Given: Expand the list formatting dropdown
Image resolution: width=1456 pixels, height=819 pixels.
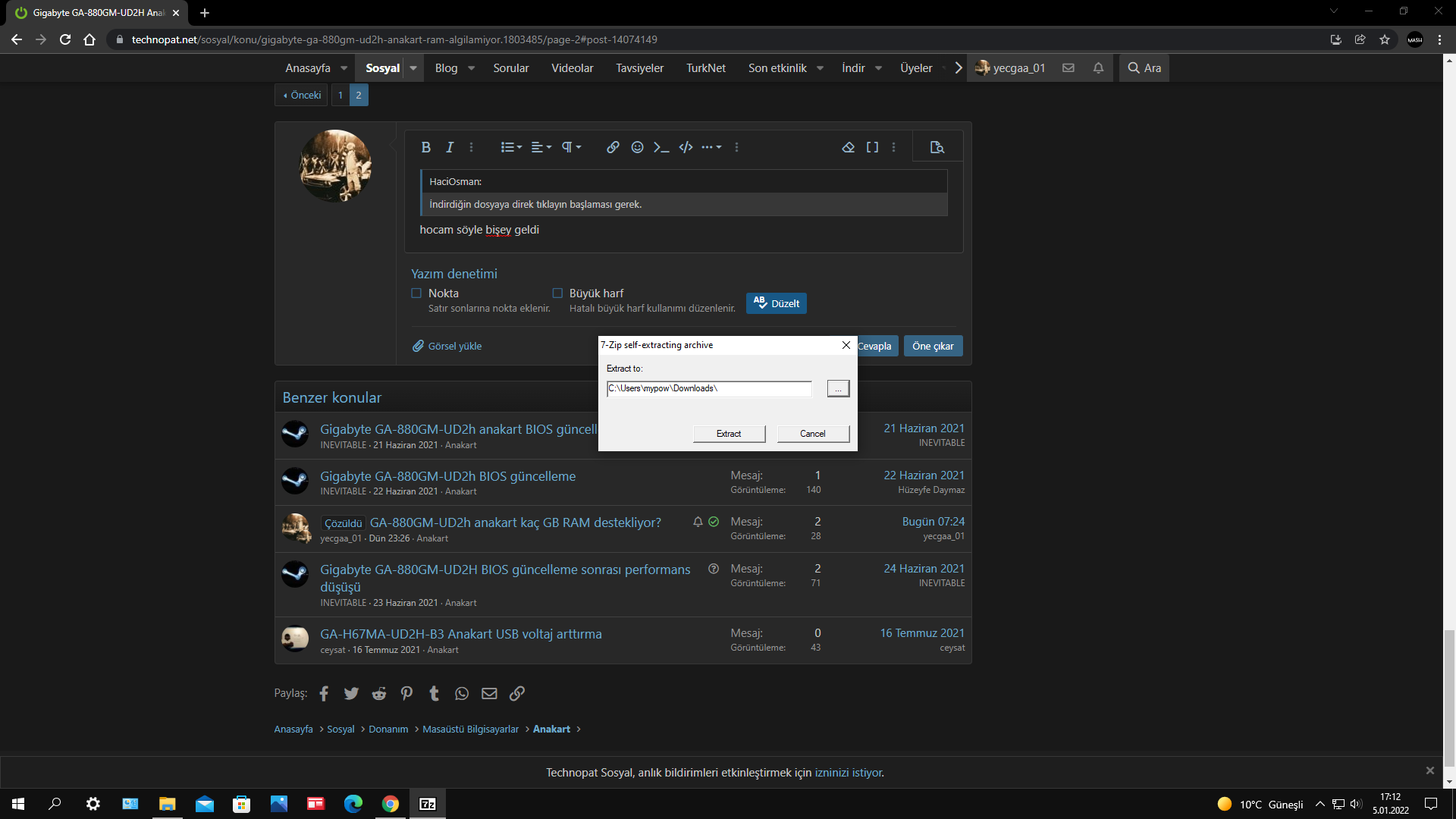Looking at the screenshot, I should point(511,147).
